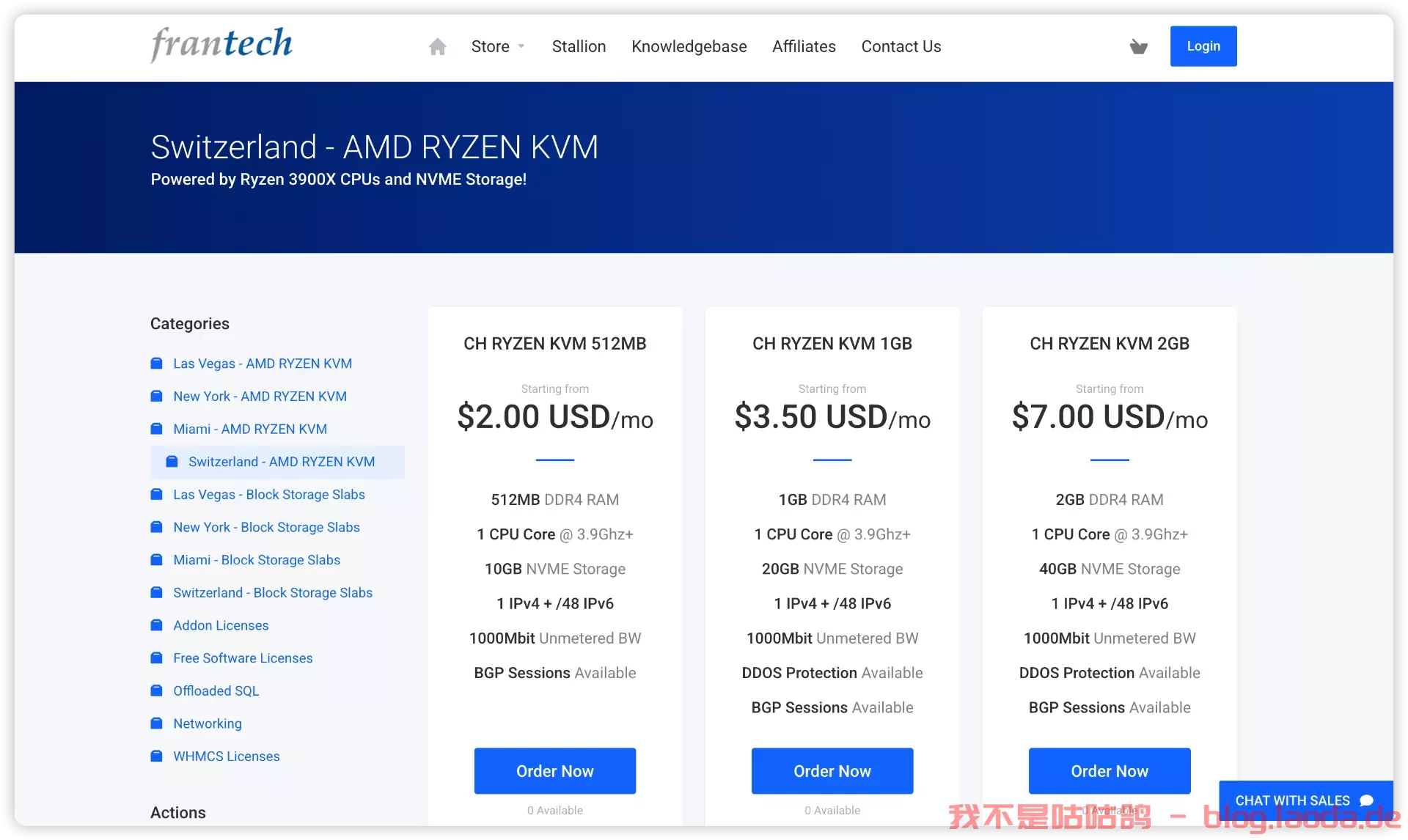Order Now for CH RYZEN KVM 2GB
Screen dimensions: 1408x840
1109,771
